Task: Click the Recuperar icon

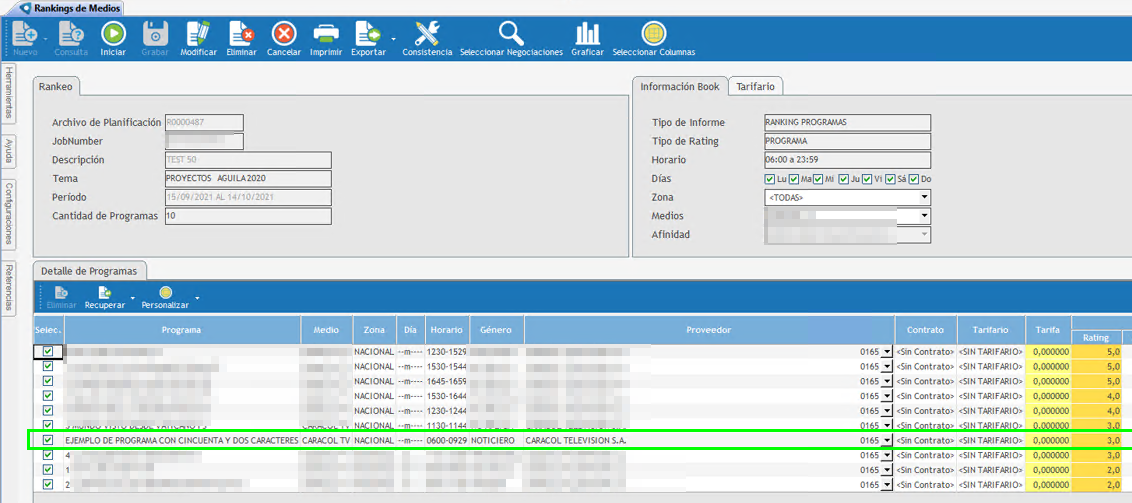Action: point(105,292)
